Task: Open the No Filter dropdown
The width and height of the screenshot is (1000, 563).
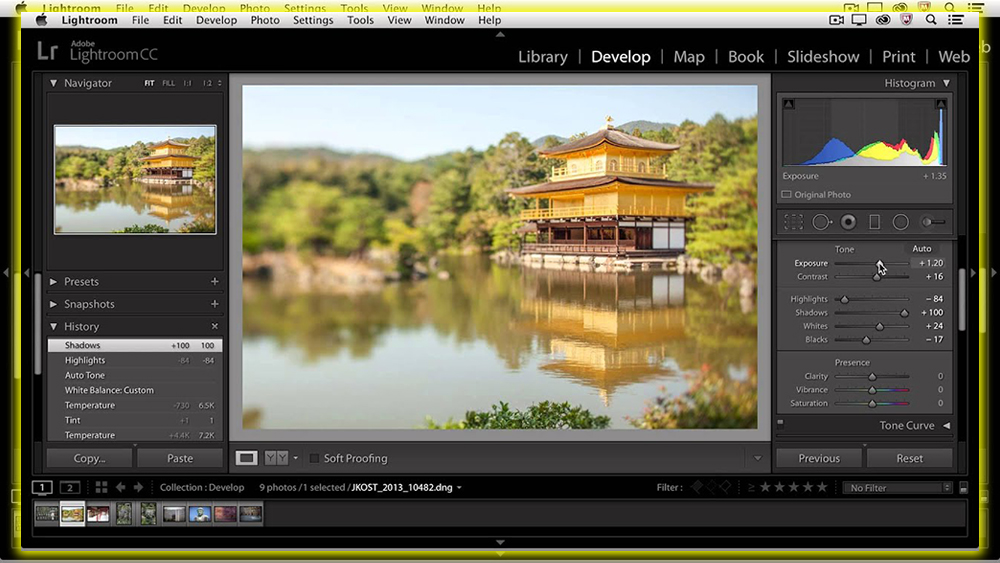Action: 897,488
